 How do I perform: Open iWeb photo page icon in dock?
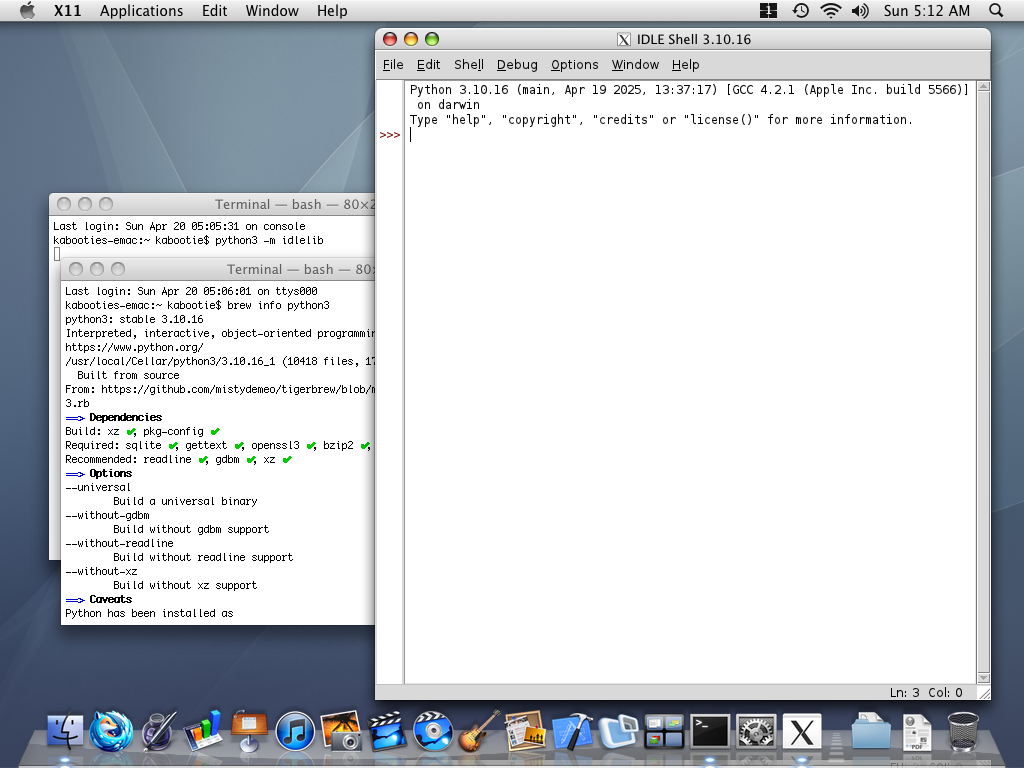pyautogui.click(x=524, y=730)
